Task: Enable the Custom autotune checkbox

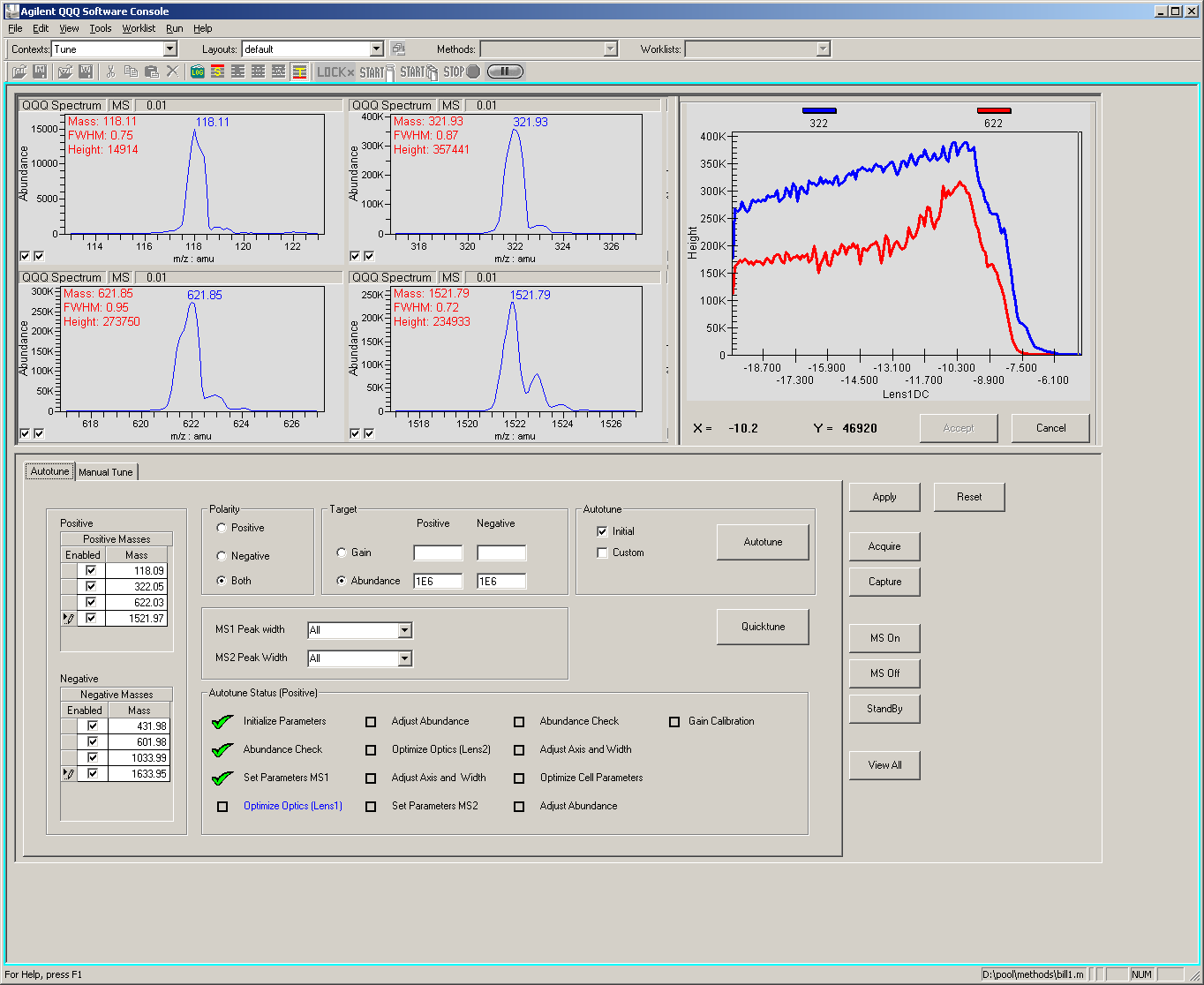Action: click(603, 553)
